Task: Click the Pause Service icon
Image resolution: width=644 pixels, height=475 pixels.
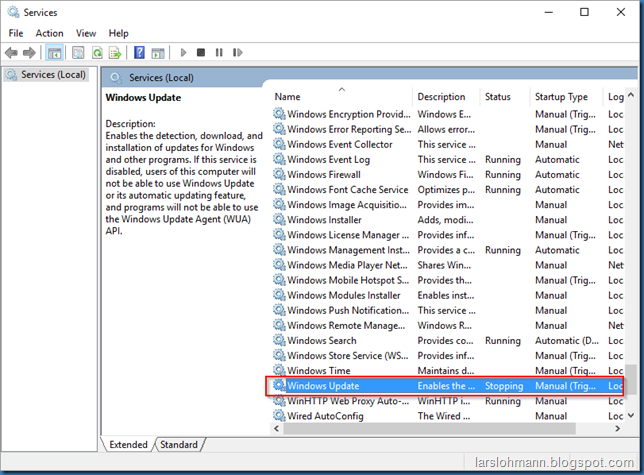Action: point(219,53)
